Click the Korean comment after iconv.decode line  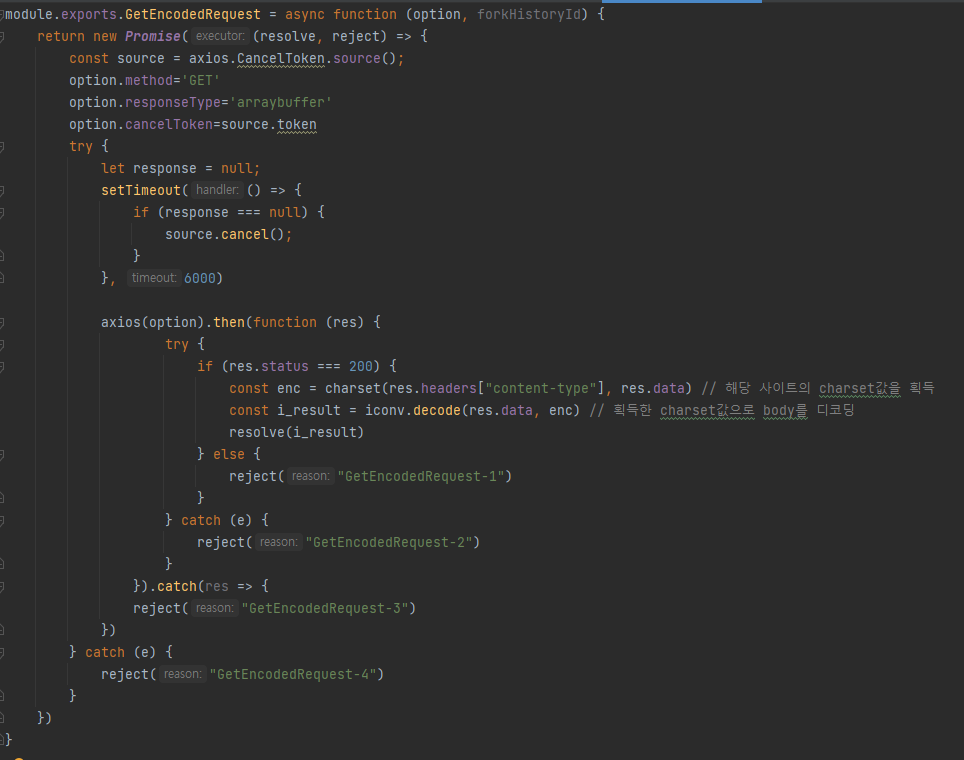722,410
